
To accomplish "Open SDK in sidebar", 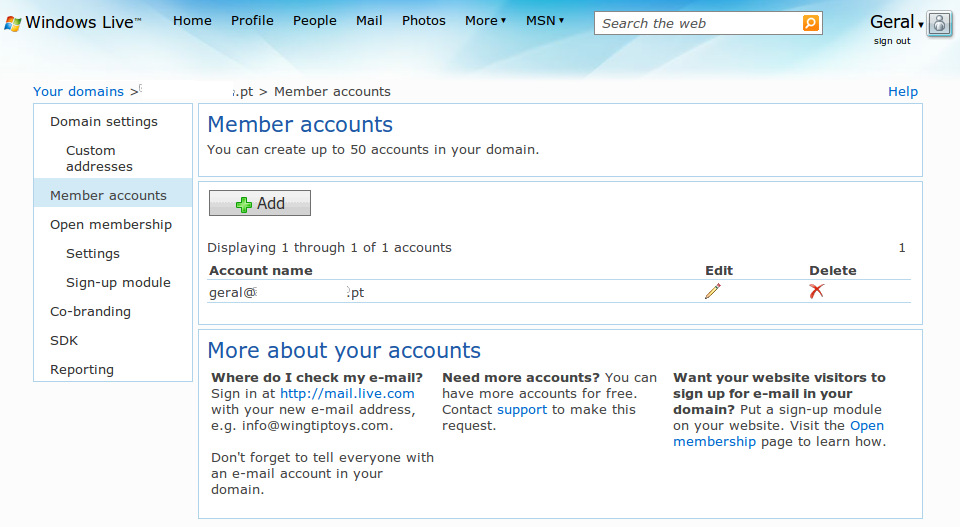I will click(x=64, y=341).
